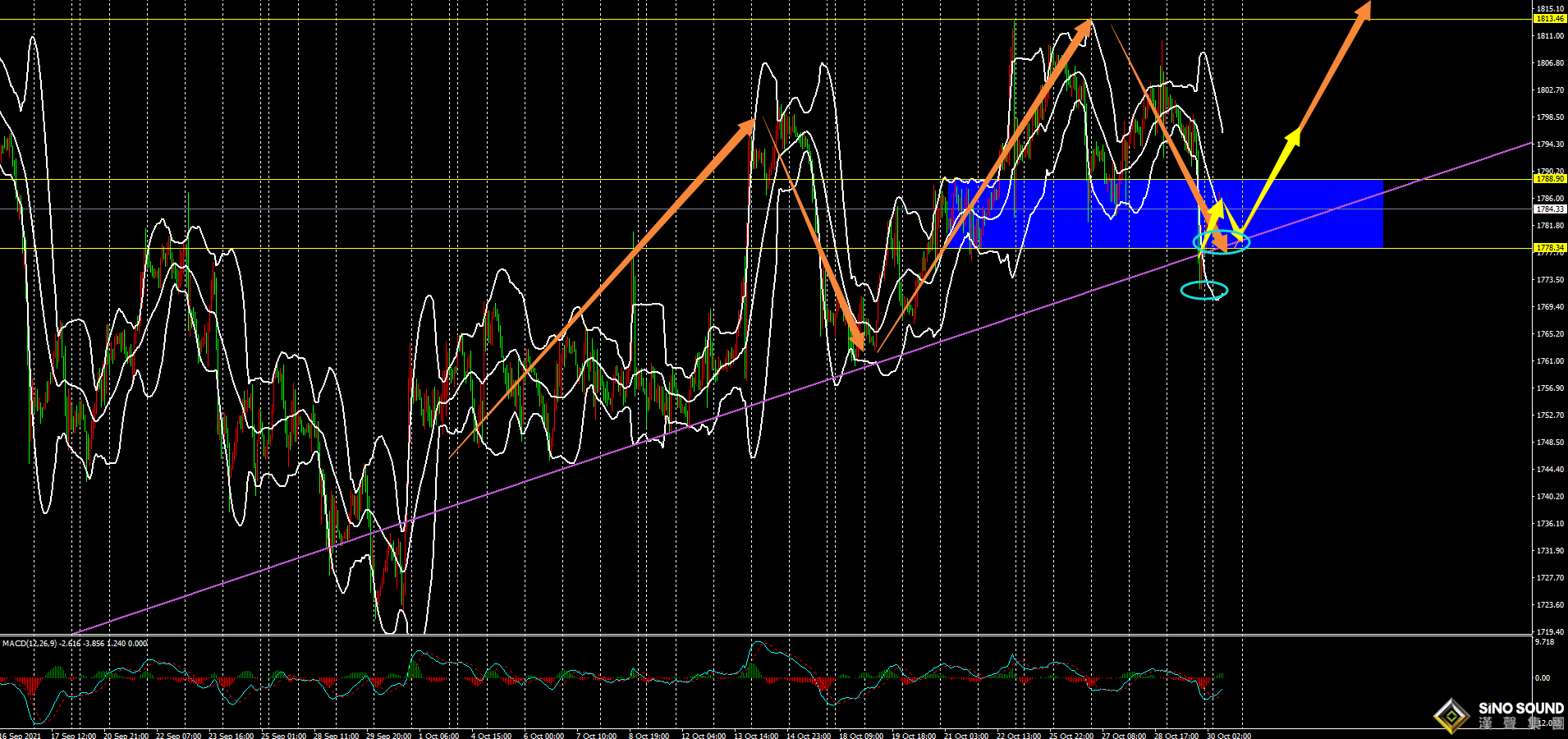Image resolution: width=1568 pixels, height=739 pixels.
Task: Select the top-right orange arrowhead
Action: [1362, 11]
